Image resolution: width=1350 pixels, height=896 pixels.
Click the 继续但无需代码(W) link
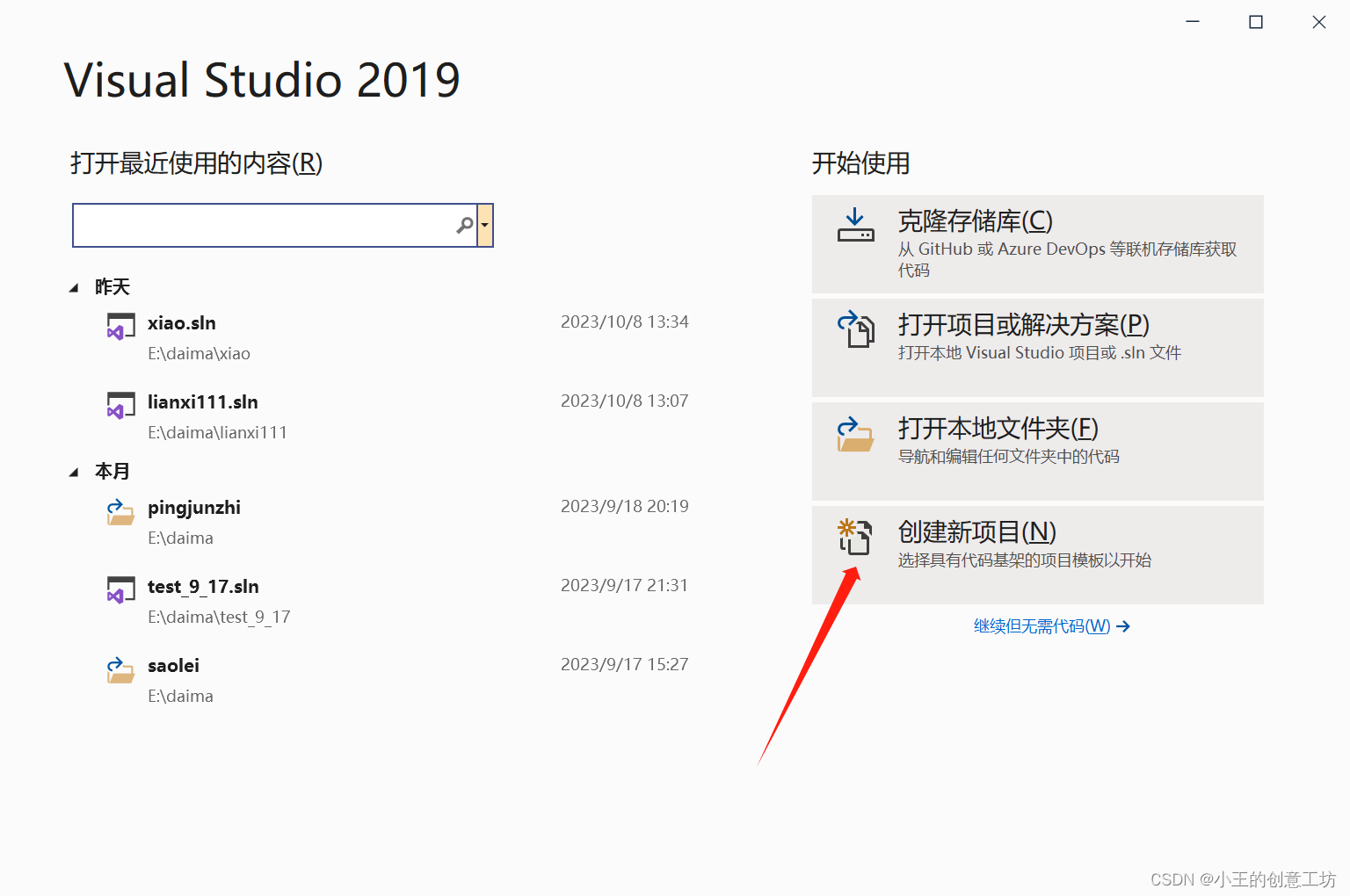pos(1052,626)
